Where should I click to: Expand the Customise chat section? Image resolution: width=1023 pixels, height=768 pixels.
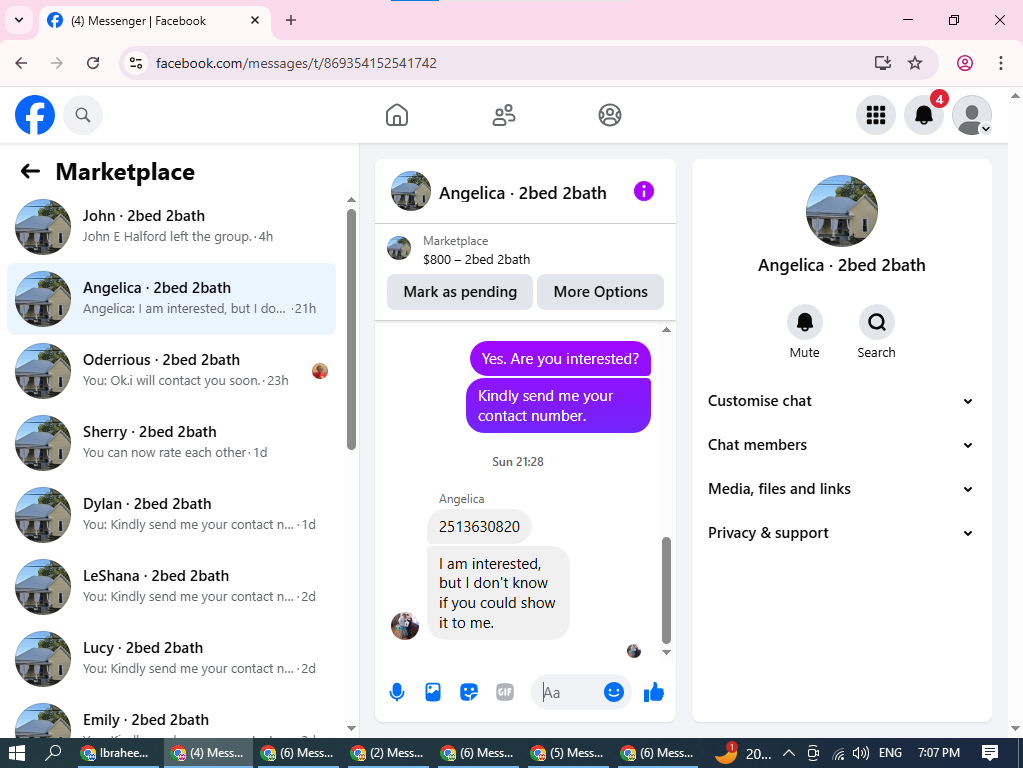[x=841, y=401]
